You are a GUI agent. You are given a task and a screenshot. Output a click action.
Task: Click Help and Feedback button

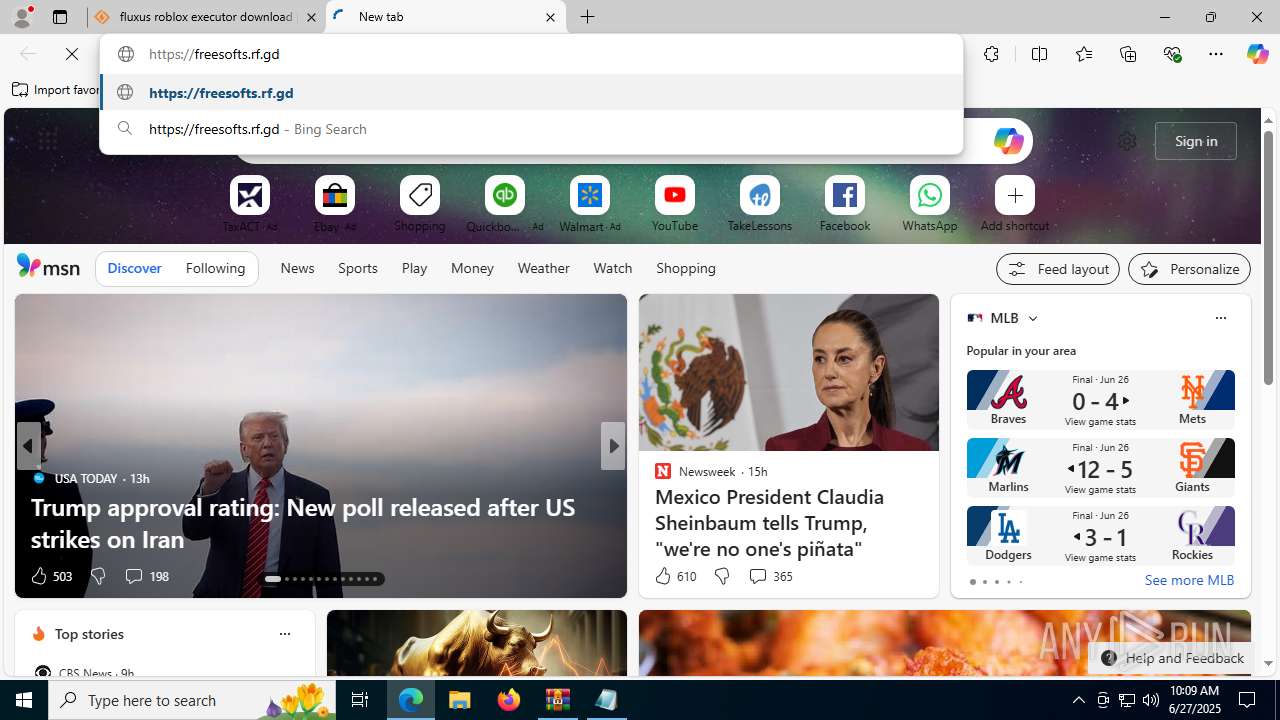tap(1171, 658)
